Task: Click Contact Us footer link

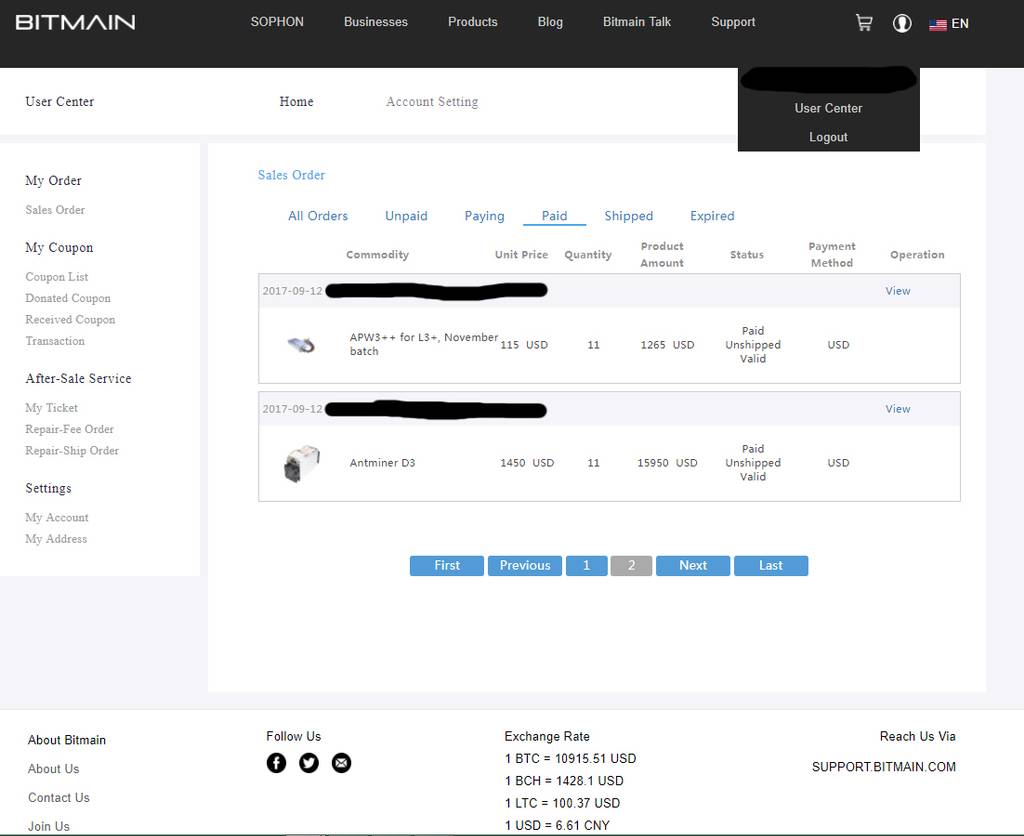Action: [59, 797]
